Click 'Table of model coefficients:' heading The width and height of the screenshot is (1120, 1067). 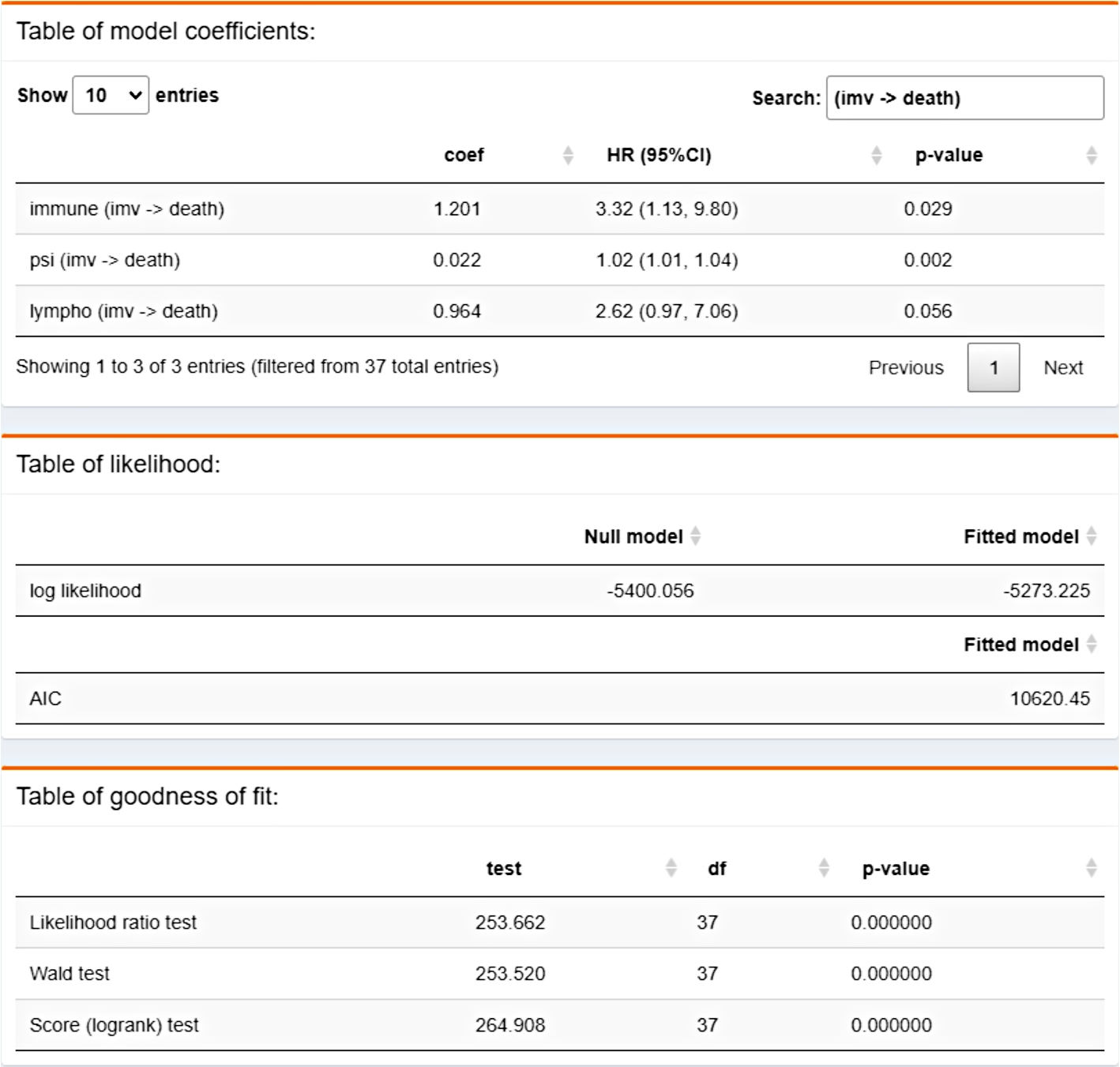click(166, 31)
